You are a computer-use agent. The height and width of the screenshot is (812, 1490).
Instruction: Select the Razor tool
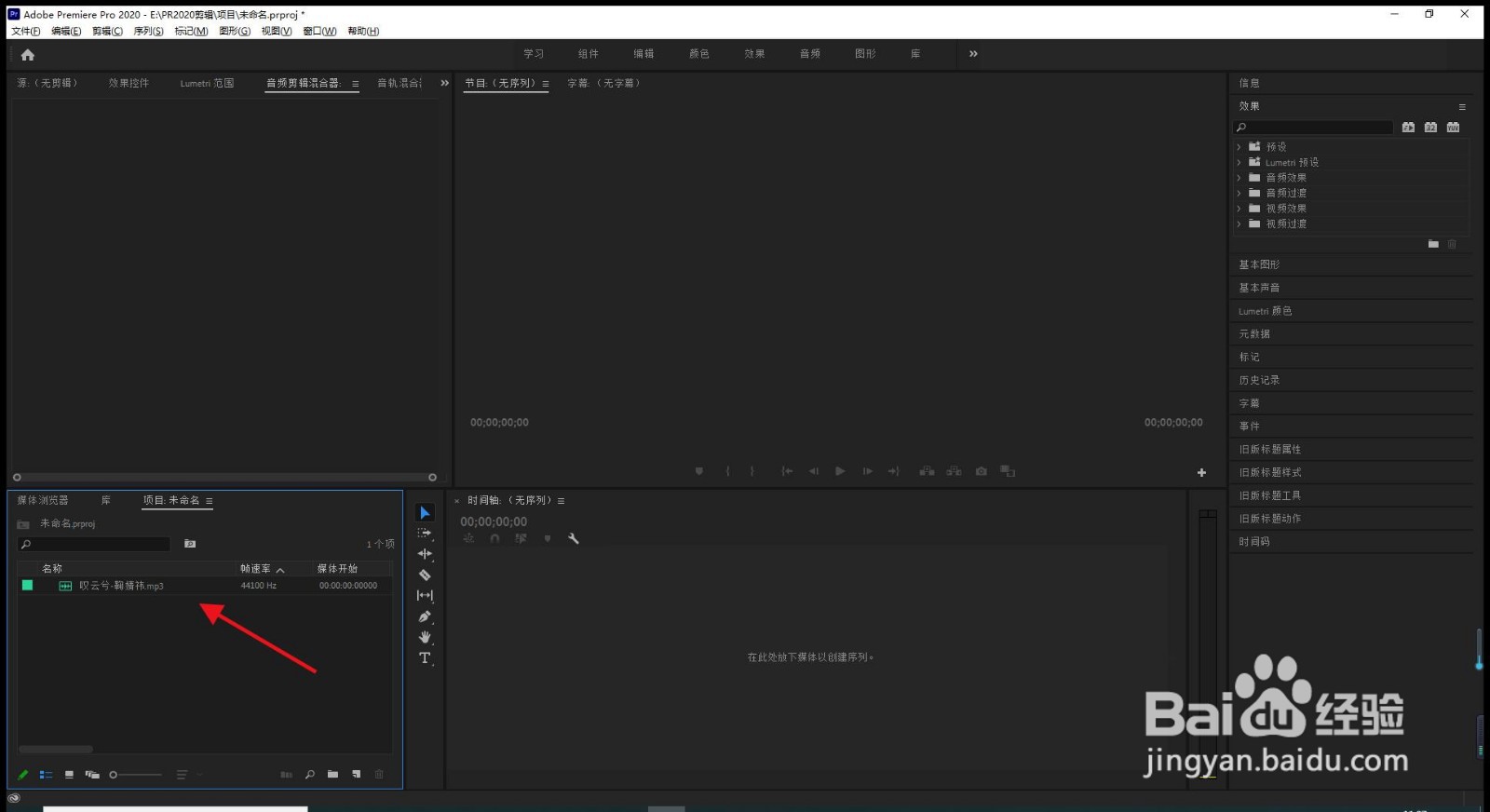point(425,575)
